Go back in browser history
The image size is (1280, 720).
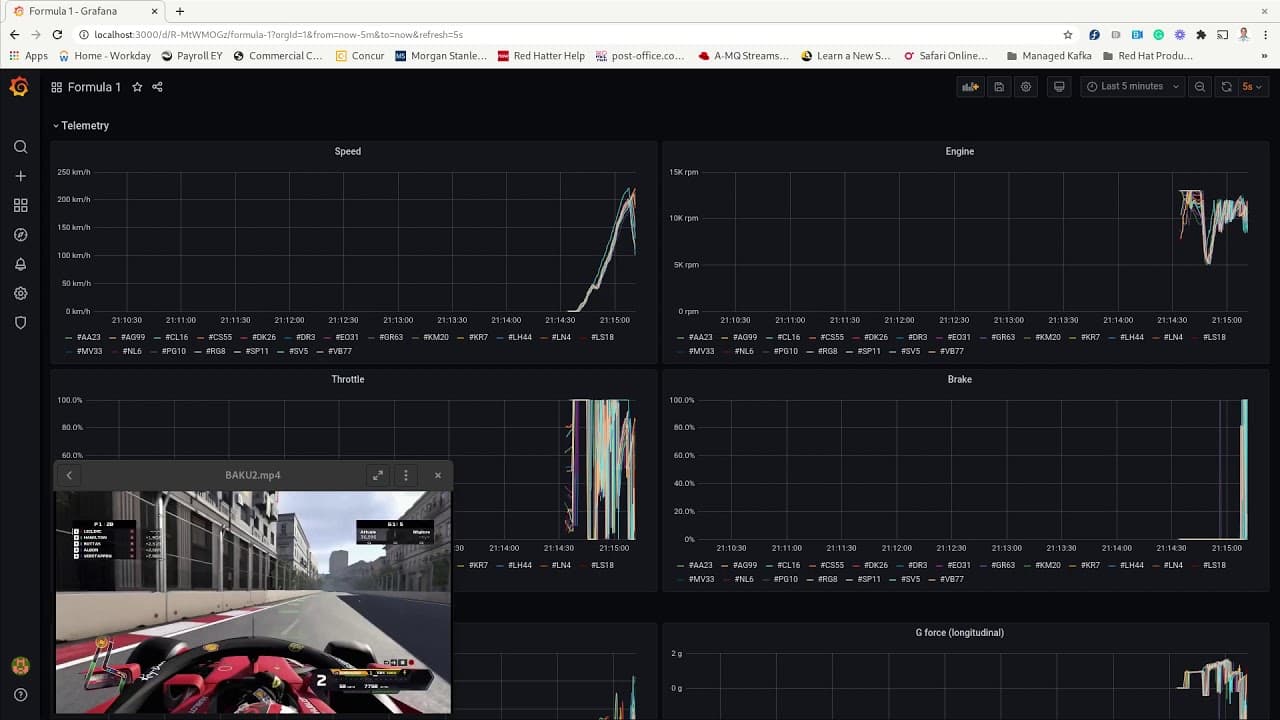click(14, 34)
